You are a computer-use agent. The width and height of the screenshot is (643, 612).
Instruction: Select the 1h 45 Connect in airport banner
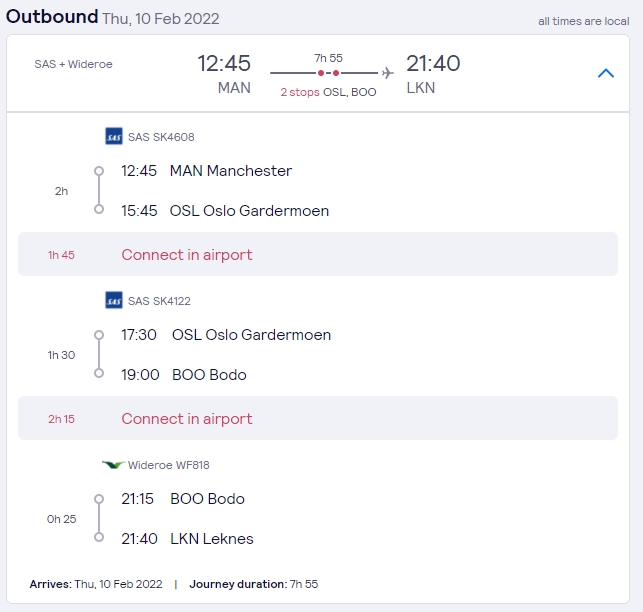coord(317,255)
